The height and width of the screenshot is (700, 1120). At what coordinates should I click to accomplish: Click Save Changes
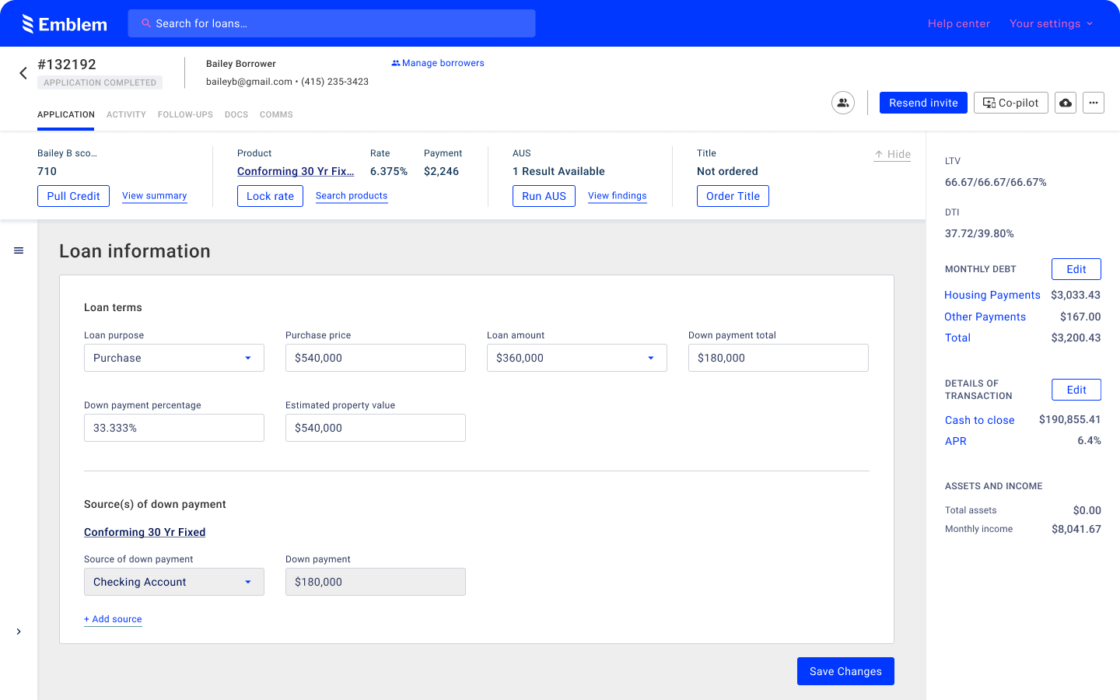[x=845, y=671]
